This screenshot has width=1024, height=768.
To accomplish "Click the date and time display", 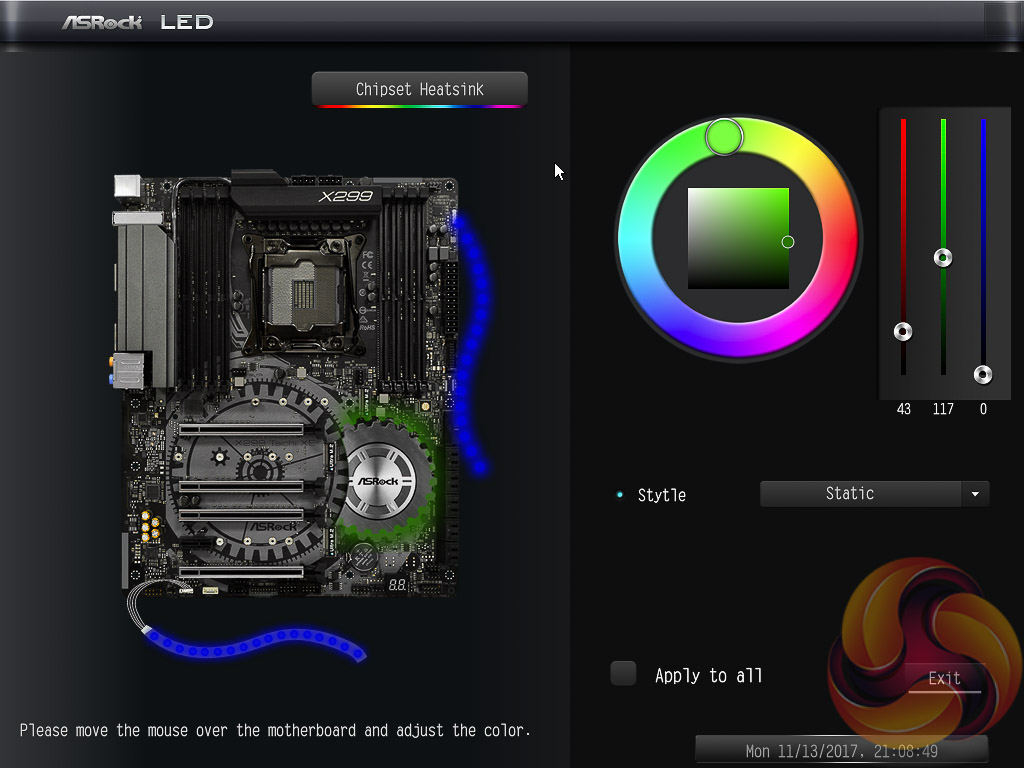I will 842,751.
